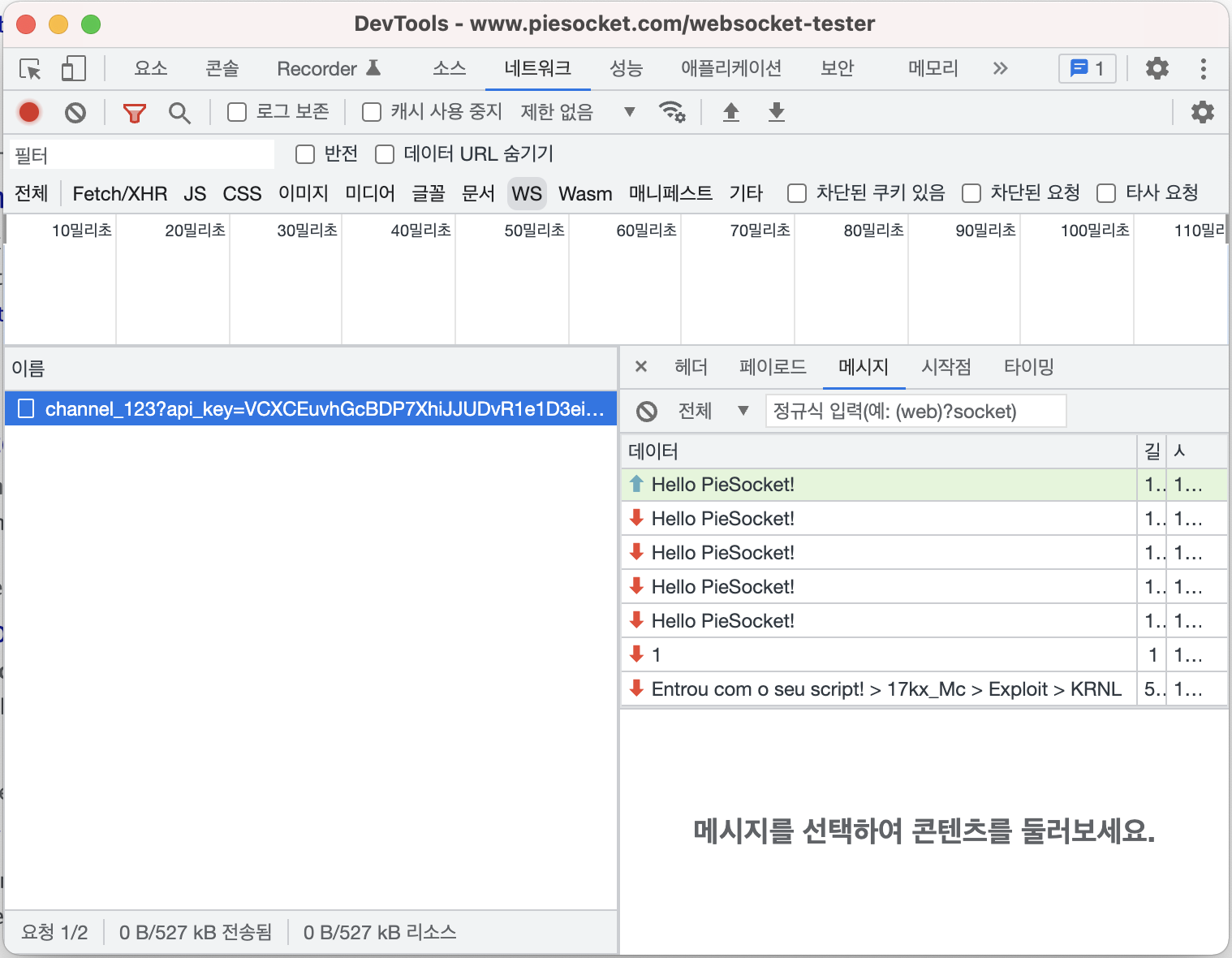This screenshot has height=958, width=1232.
Task: Filter requests by JS
Action: click(195, 193)
